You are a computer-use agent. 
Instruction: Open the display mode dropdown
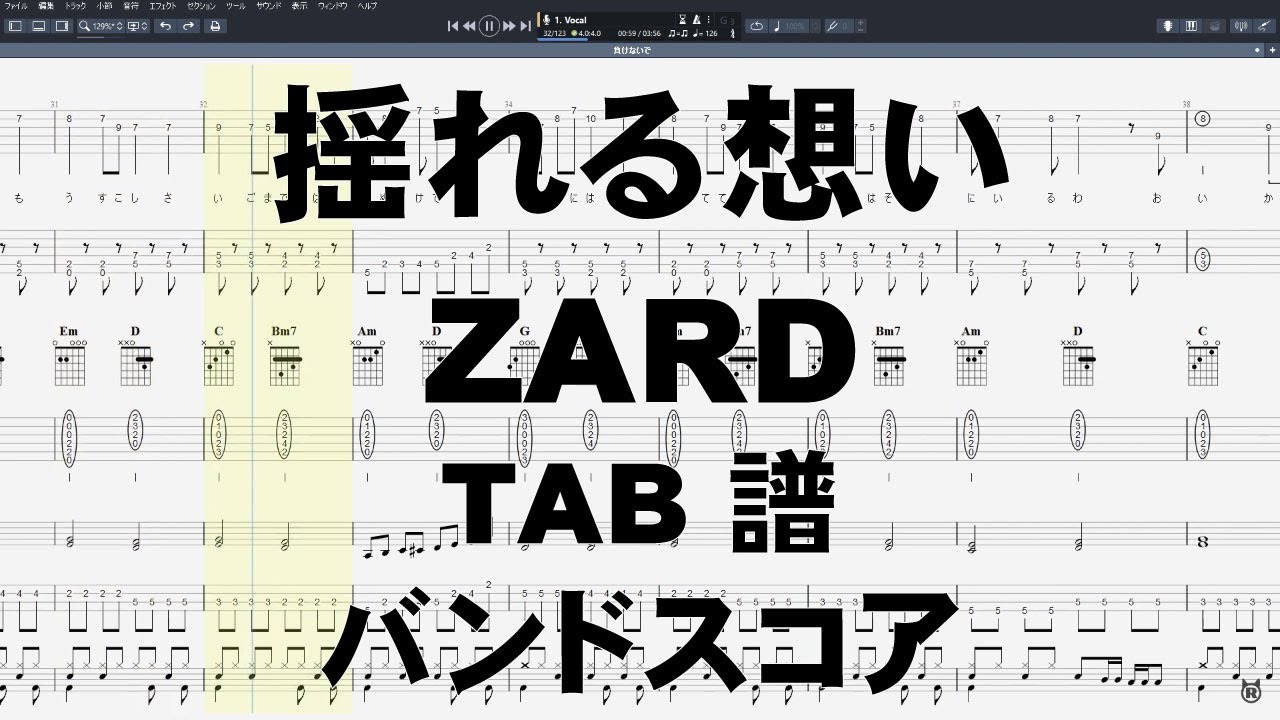pos(138,26)
